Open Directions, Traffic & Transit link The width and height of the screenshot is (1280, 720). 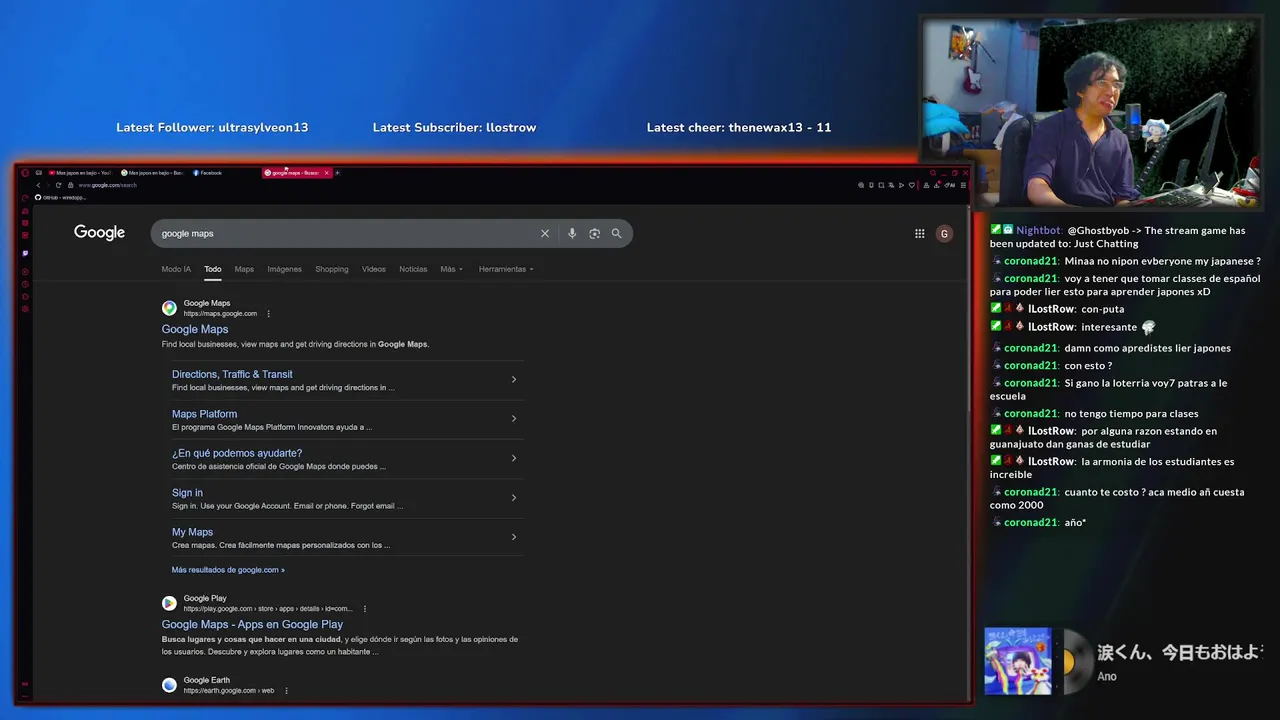232,374
